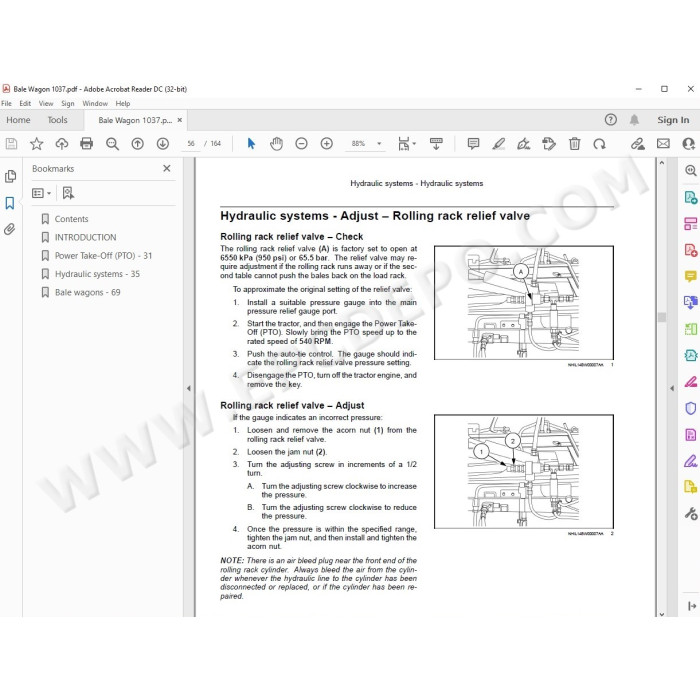Open Comment tool in right pane

point(691,276)
